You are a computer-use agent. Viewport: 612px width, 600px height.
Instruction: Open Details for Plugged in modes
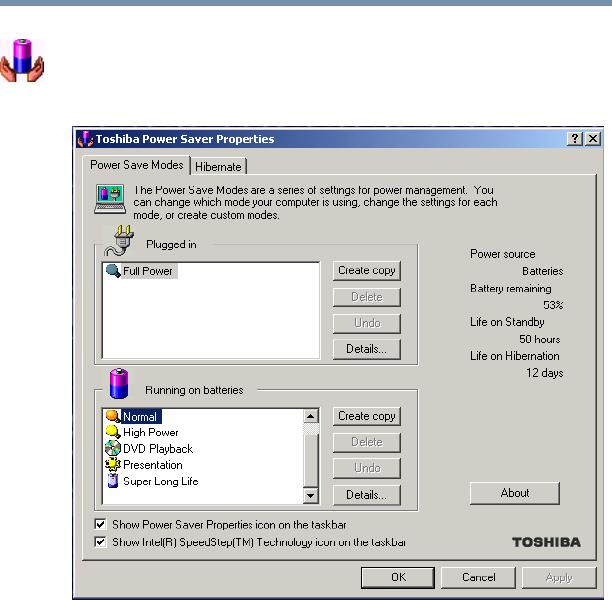[x=367, y=349]
